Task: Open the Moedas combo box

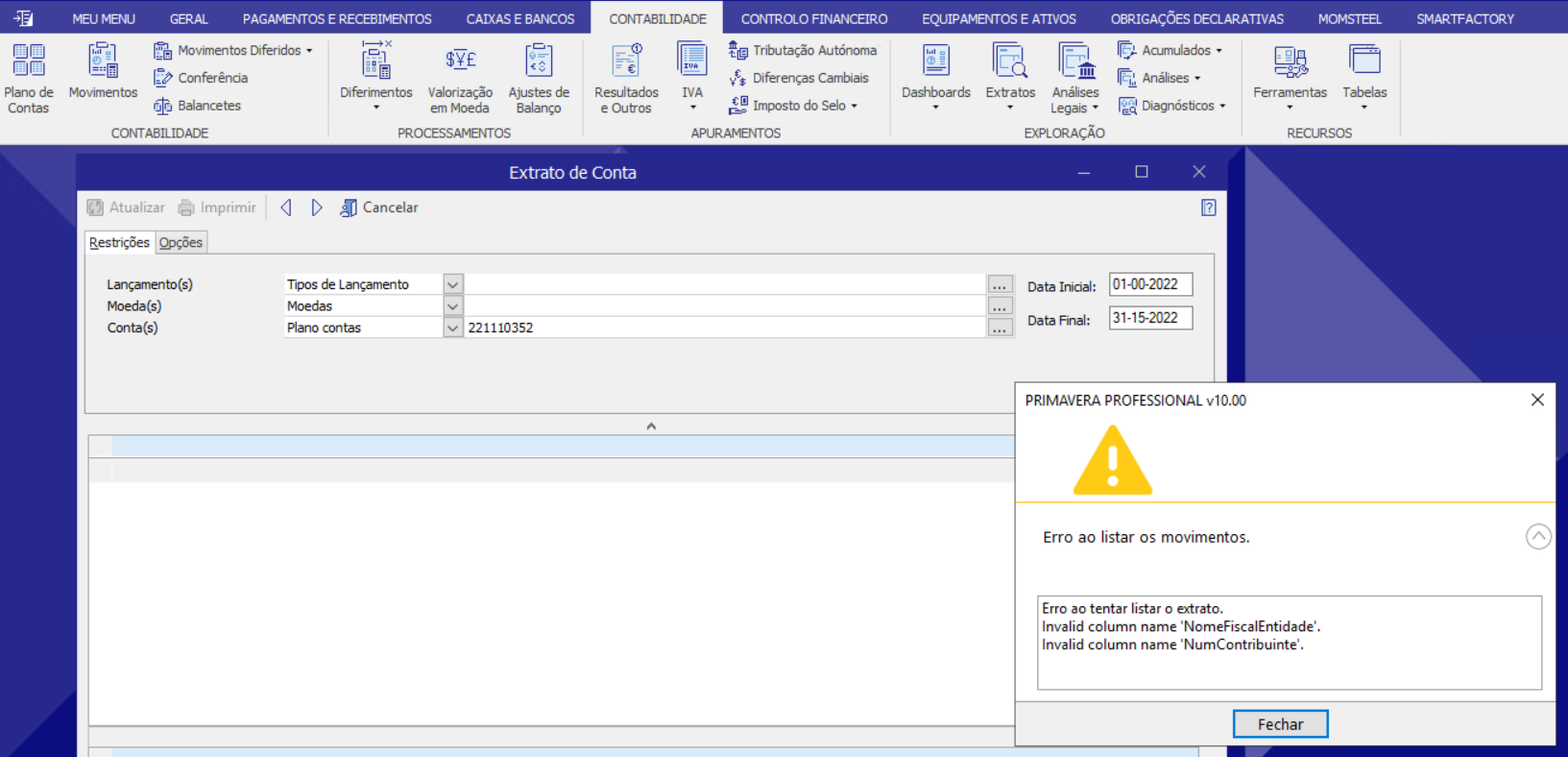Action: click(x=452, y=306)
